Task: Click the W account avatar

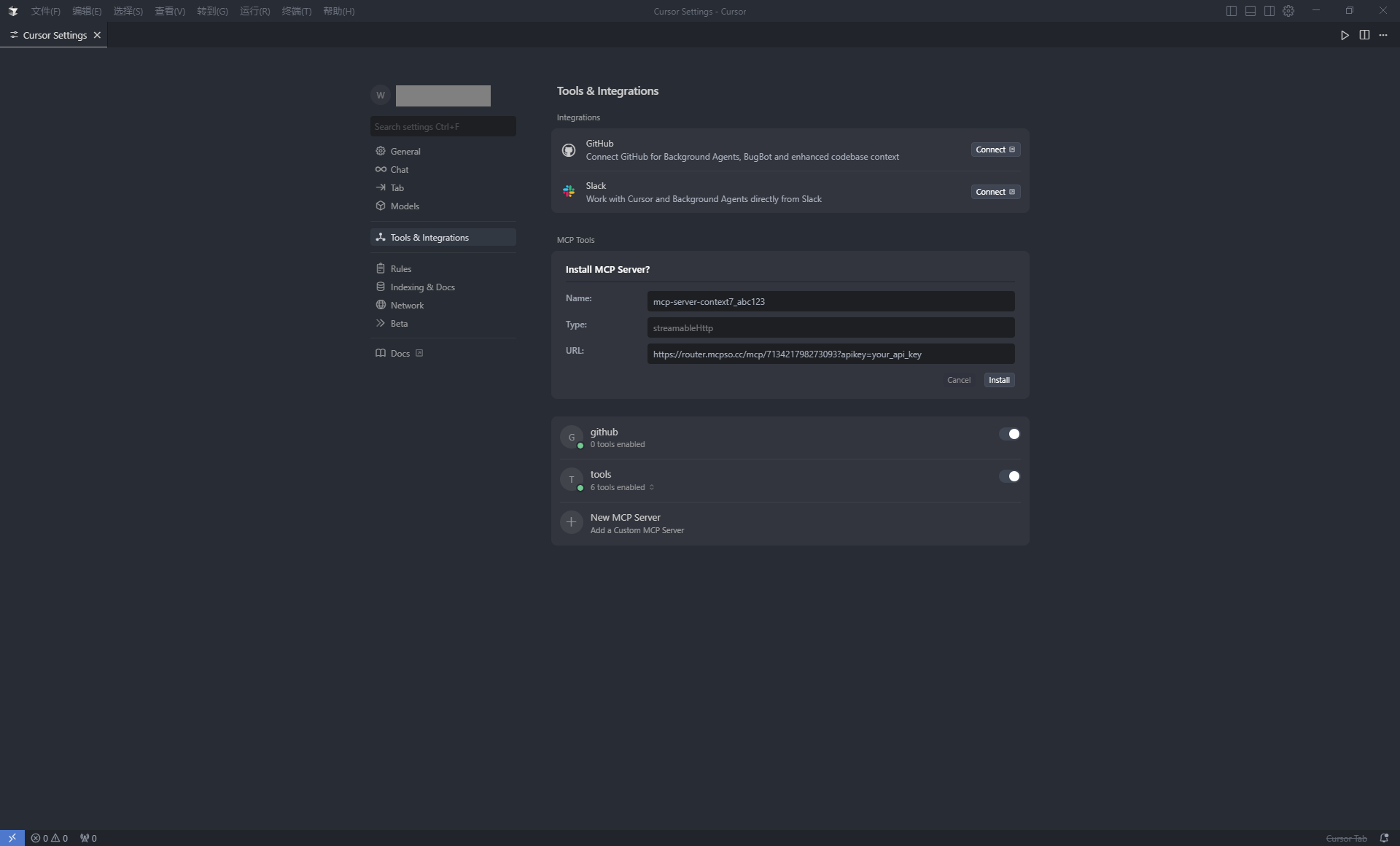Action: (x=381, y=96)
